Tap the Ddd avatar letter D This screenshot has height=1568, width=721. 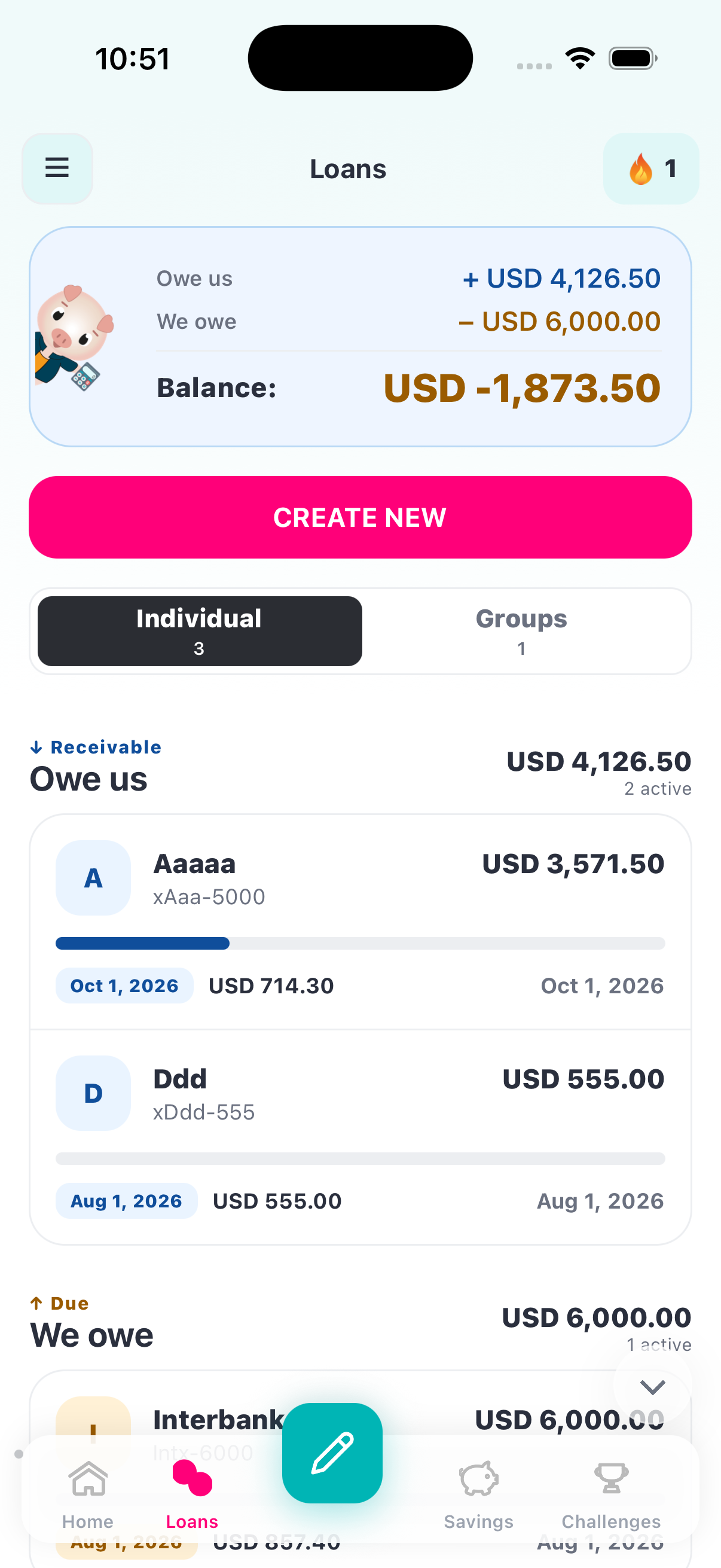pyautogui.click(x=93, y=1093)
